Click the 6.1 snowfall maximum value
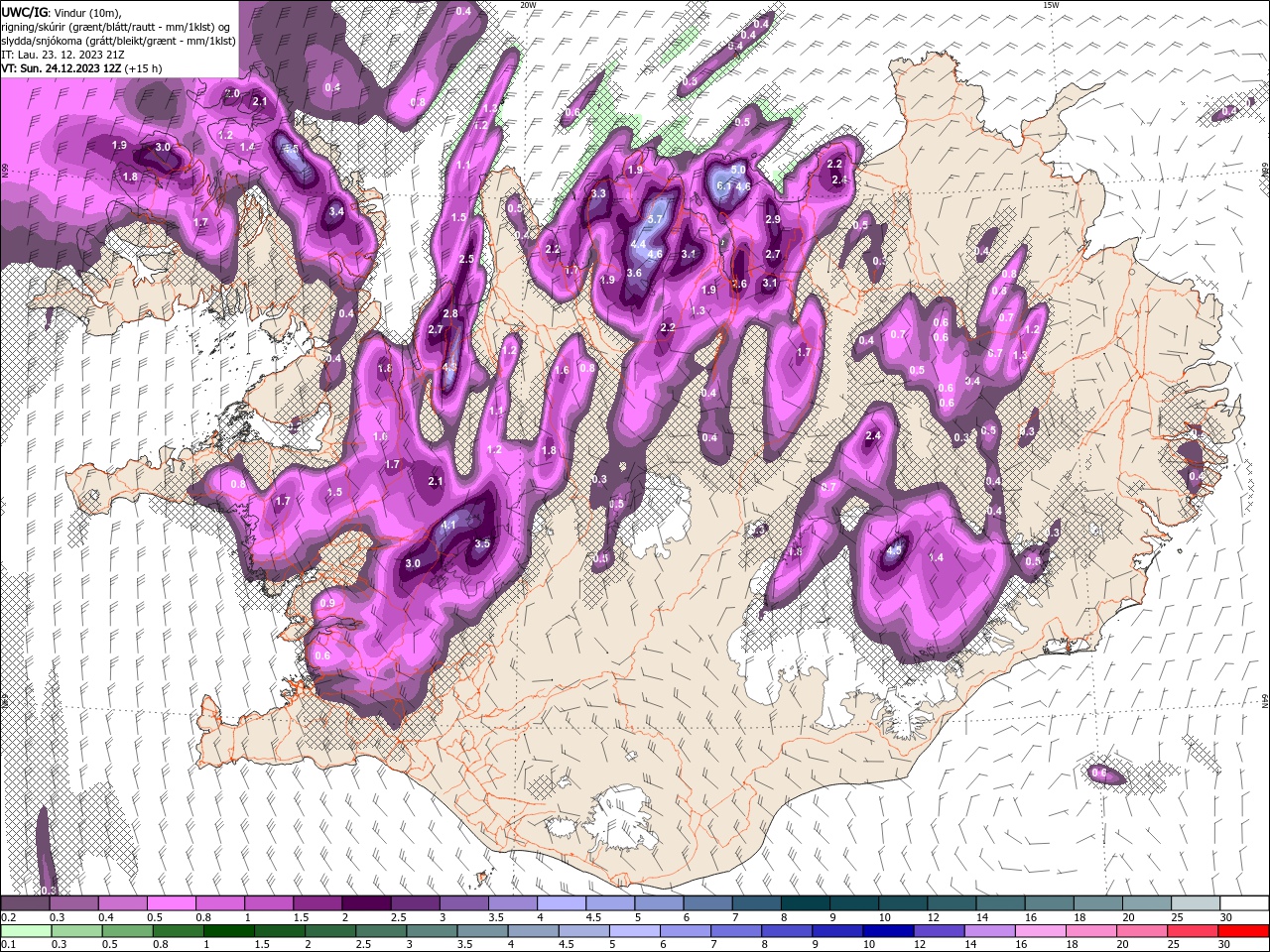The width and height of the screenshot is (1270, 952). [x=723, y=186]
